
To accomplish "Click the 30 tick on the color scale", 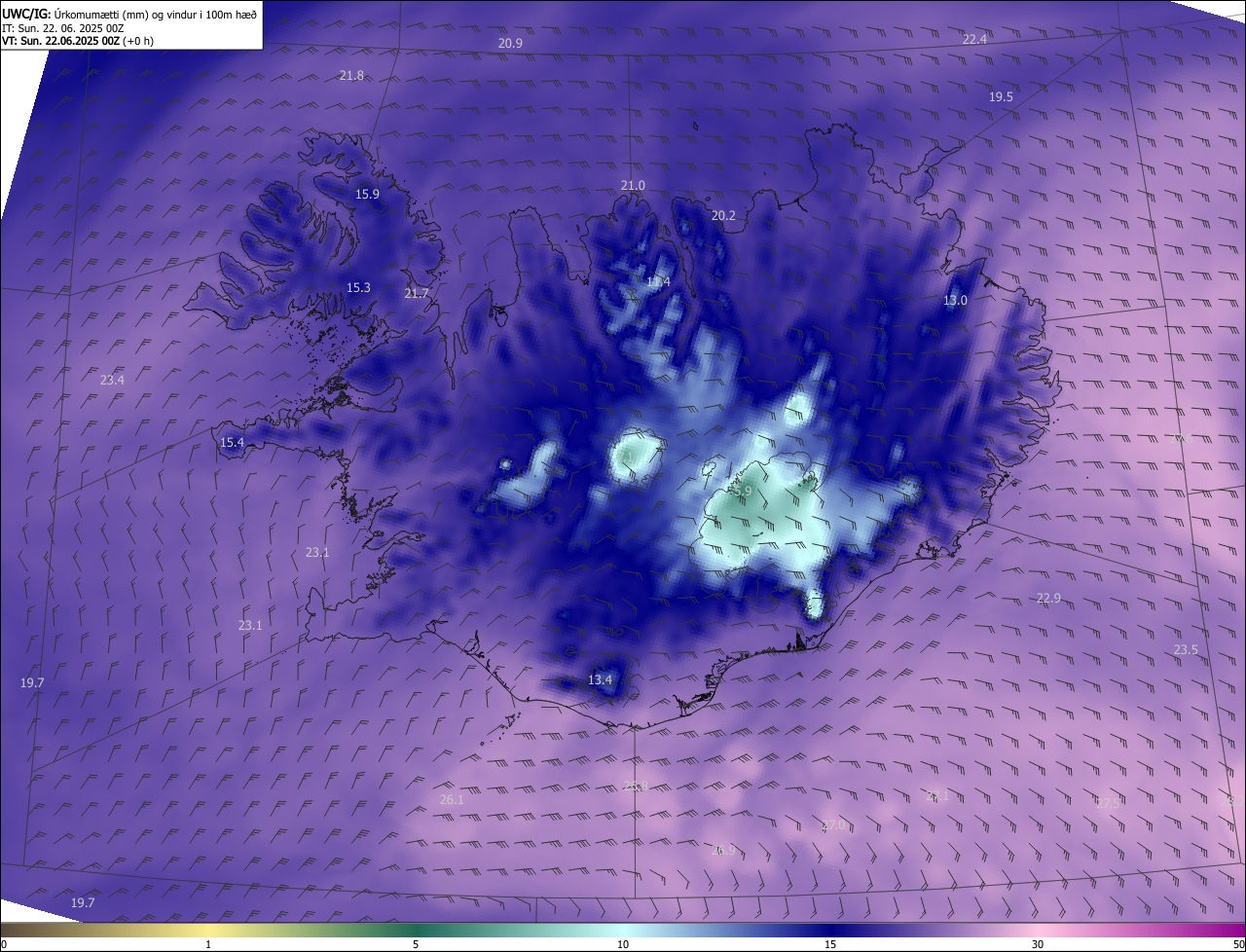I will pyautogui.click(x=1038, y=945).
